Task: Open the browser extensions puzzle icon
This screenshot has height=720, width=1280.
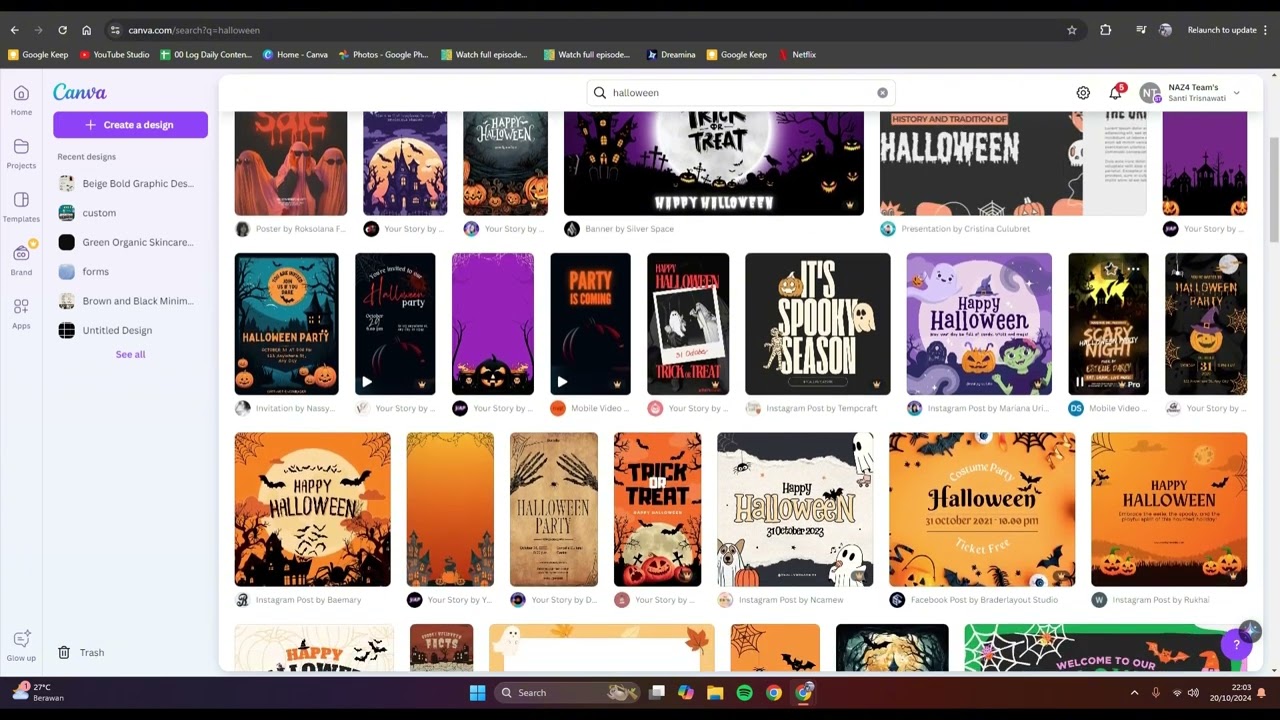Action: pyautogui.click(x=1105, y=30)
